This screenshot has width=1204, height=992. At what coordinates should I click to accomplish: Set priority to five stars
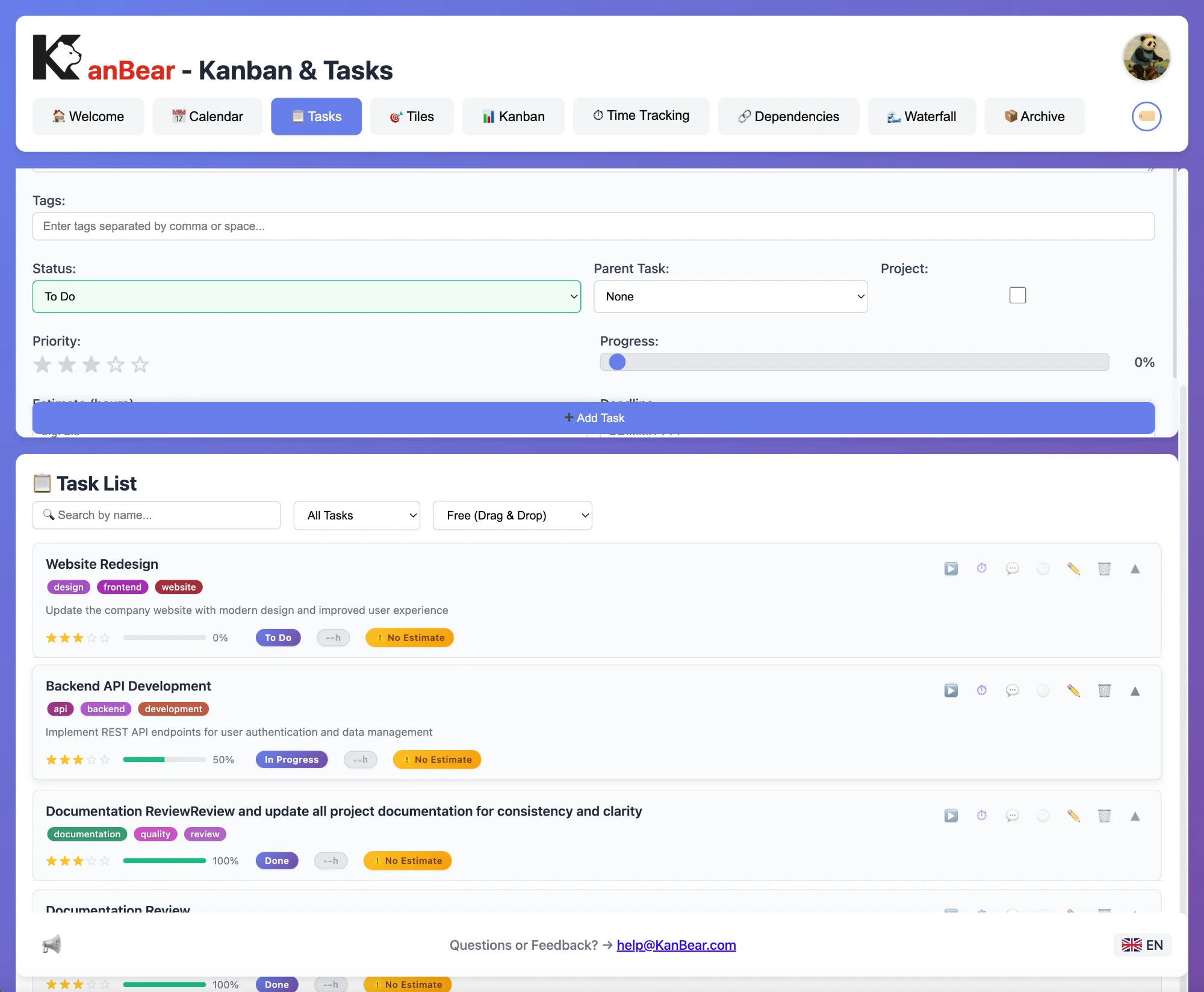pyautogui.click(x=140, y=364)
